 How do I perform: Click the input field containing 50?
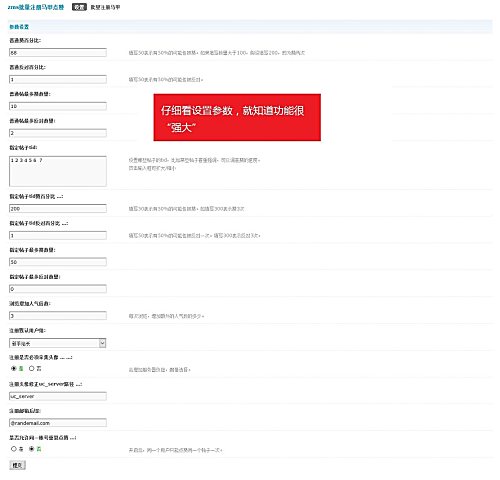[58, 262]
